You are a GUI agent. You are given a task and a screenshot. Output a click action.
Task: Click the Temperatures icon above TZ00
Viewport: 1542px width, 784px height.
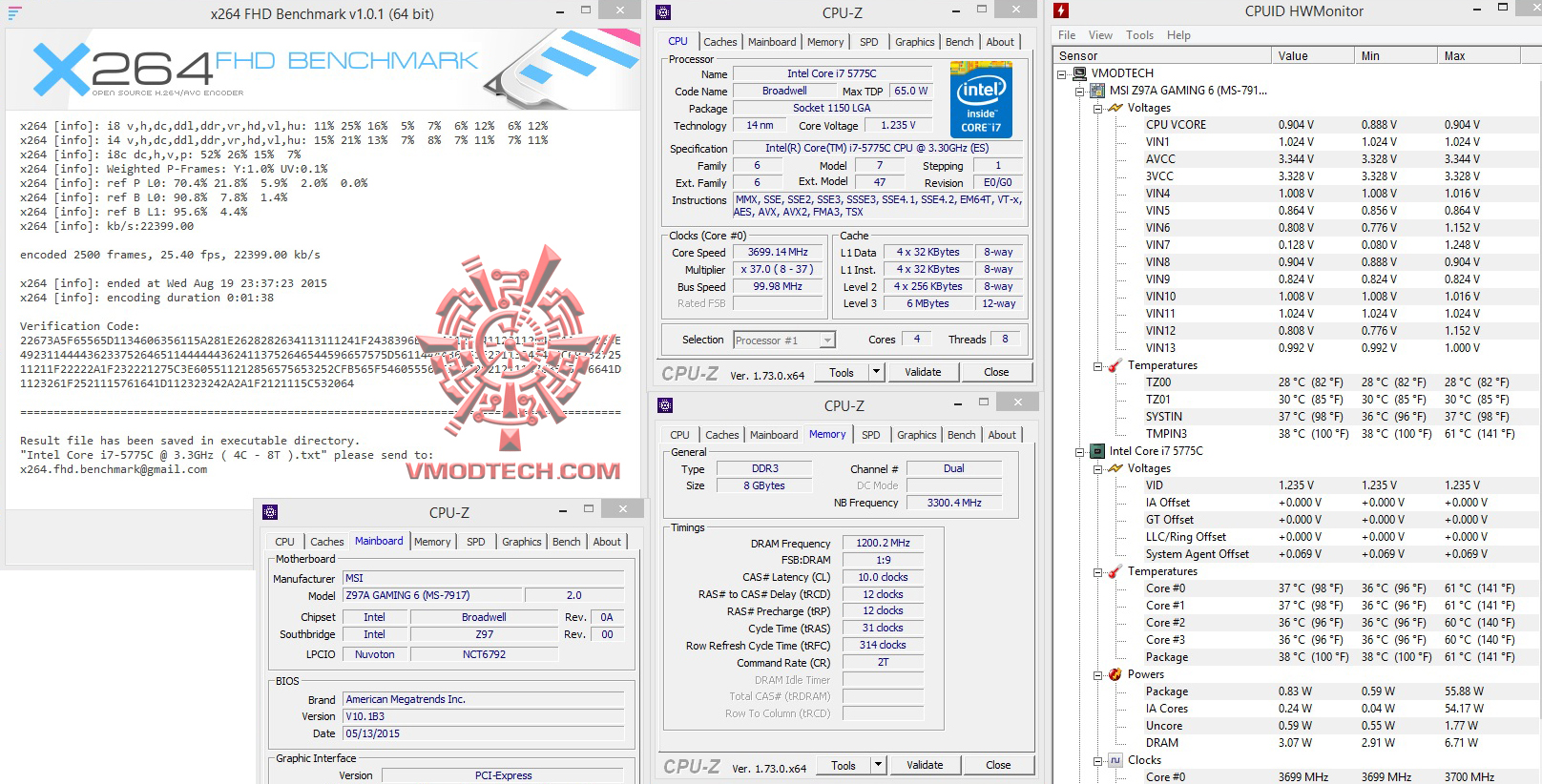pyautogui.click(x=1115, y=365)
